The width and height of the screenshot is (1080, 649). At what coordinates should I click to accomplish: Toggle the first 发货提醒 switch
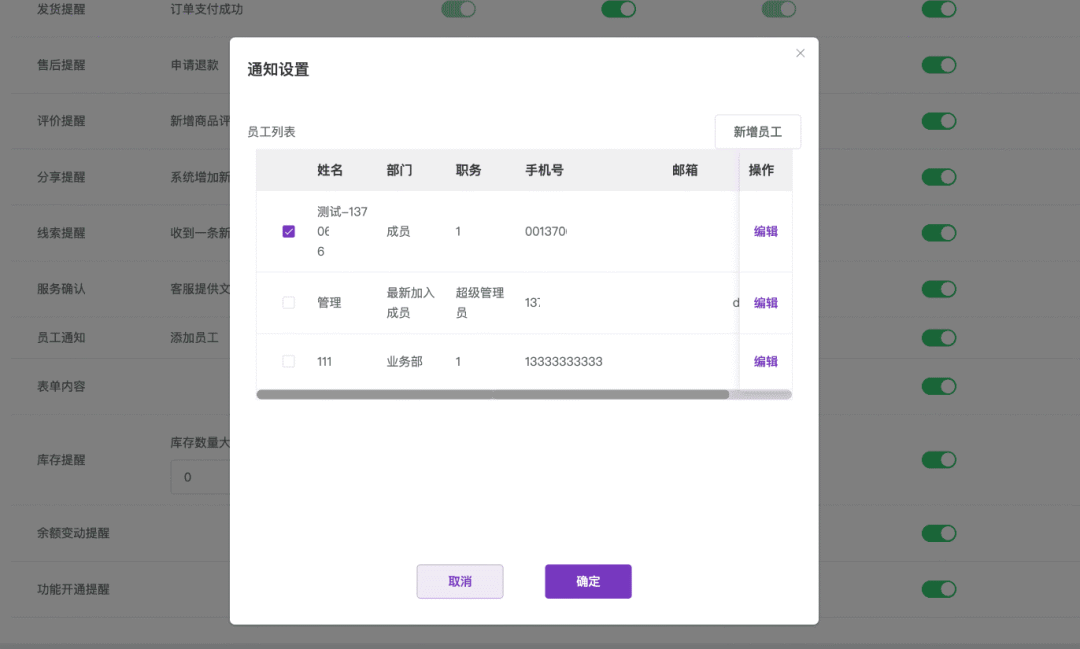(458, 9)
